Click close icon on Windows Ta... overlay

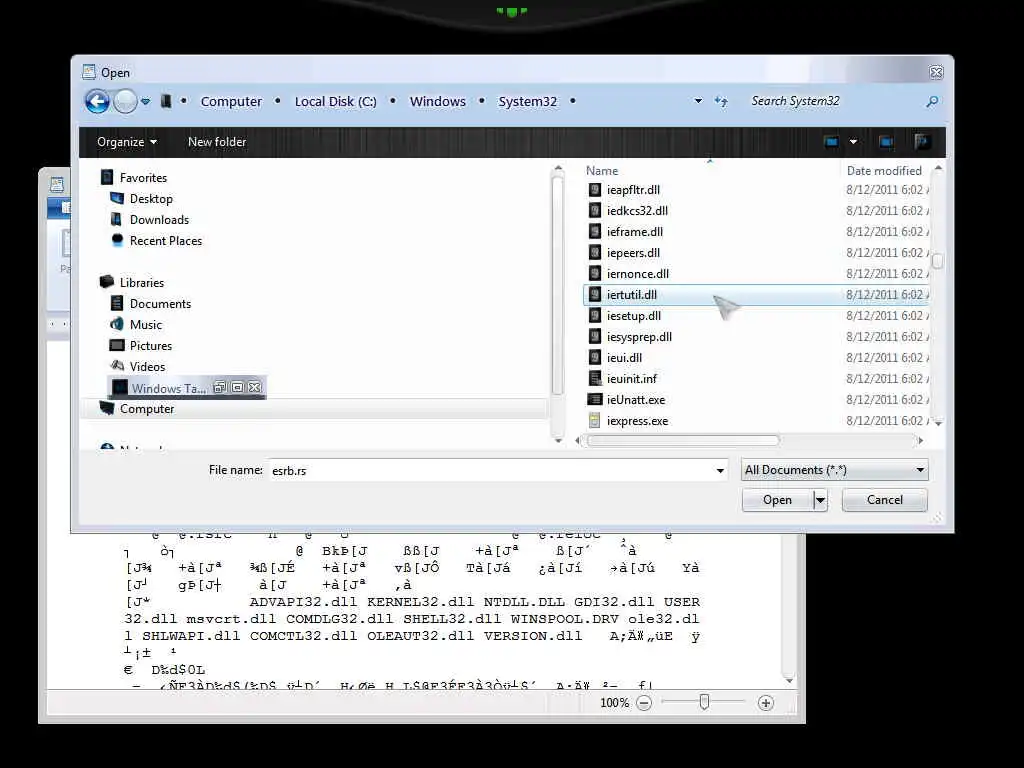point(254,387)
